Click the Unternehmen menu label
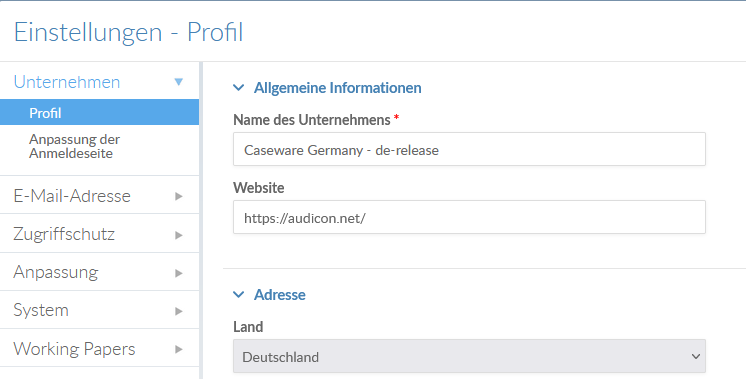This screenshot has height=379, width=746. click(x=67, y=82)
